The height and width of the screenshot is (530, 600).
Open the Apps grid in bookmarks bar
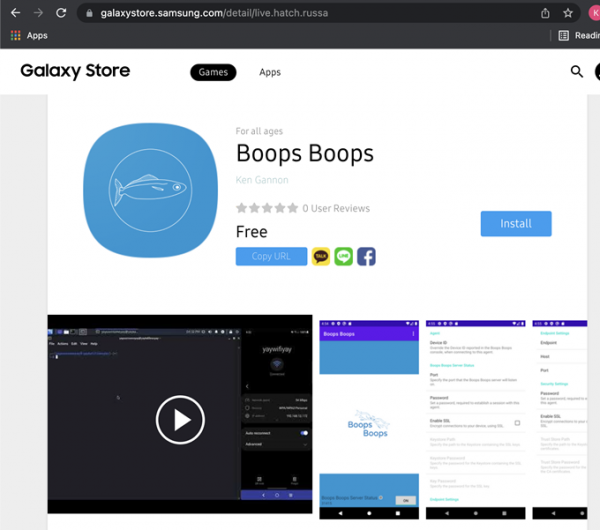coord(29,36)
